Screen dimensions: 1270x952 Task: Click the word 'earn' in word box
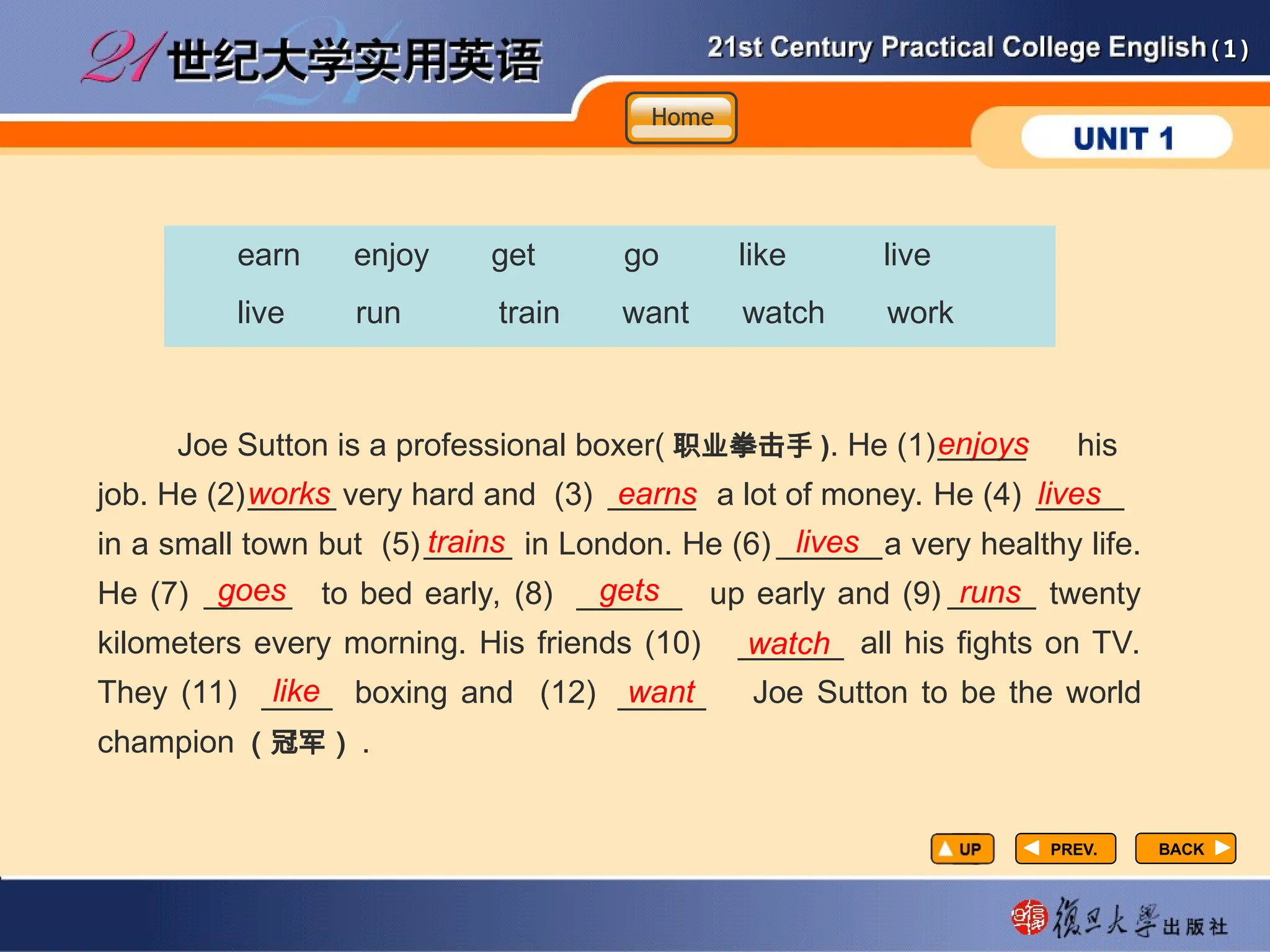tap(269, 255)
